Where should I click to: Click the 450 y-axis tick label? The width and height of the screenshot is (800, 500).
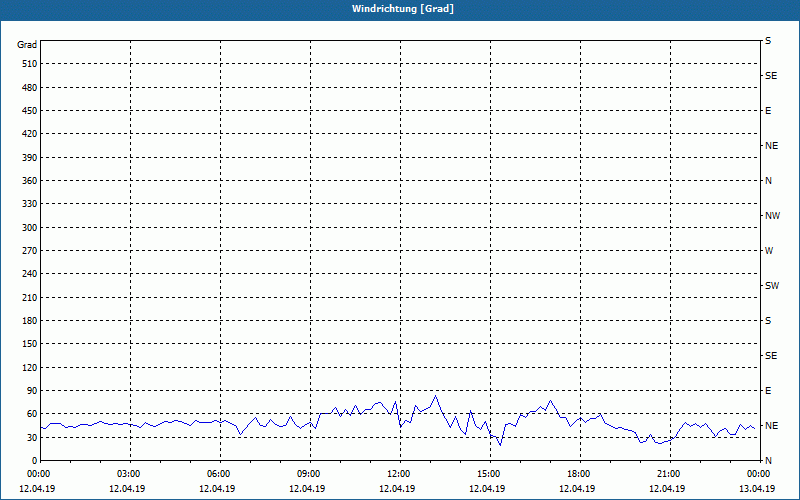(28, 111)
